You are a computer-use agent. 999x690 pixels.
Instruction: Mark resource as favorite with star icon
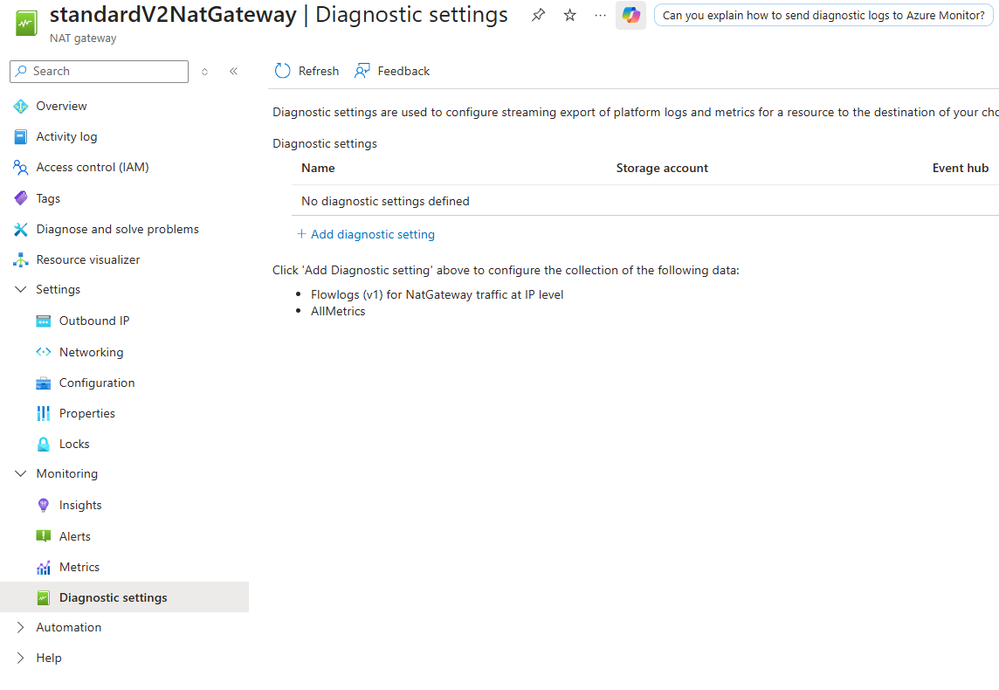[x=570, y=15]
